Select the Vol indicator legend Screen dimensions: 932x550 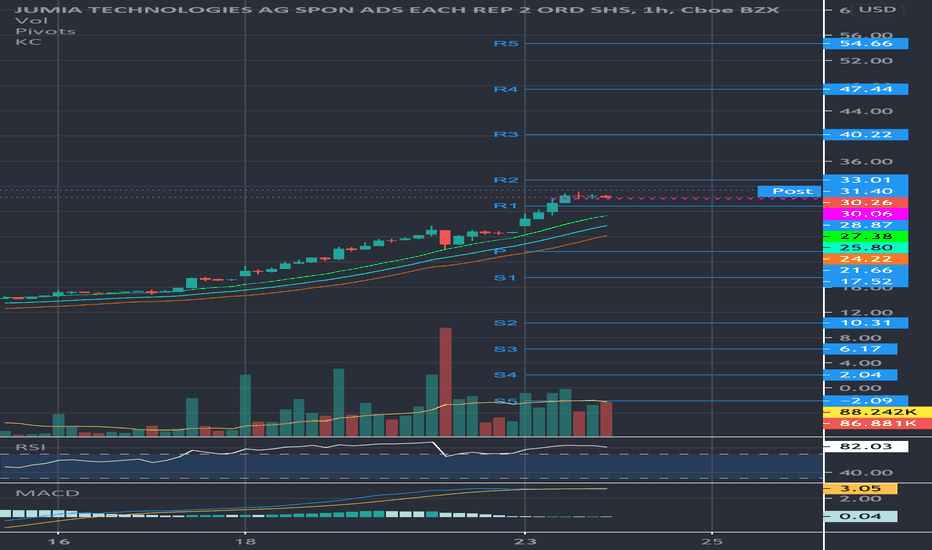(32, 20)
